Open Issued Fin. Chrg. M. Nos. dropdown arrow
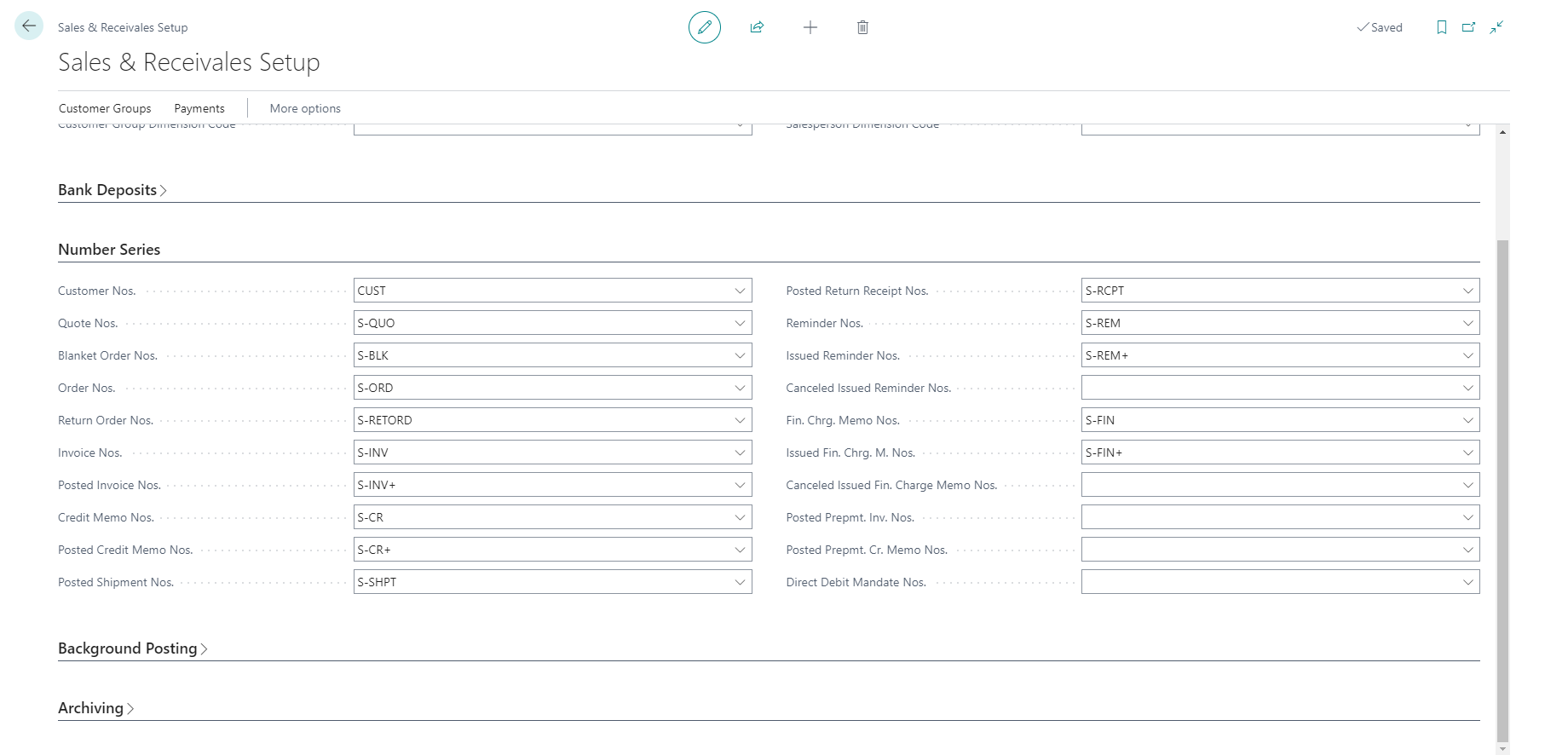 (1467, 452)
